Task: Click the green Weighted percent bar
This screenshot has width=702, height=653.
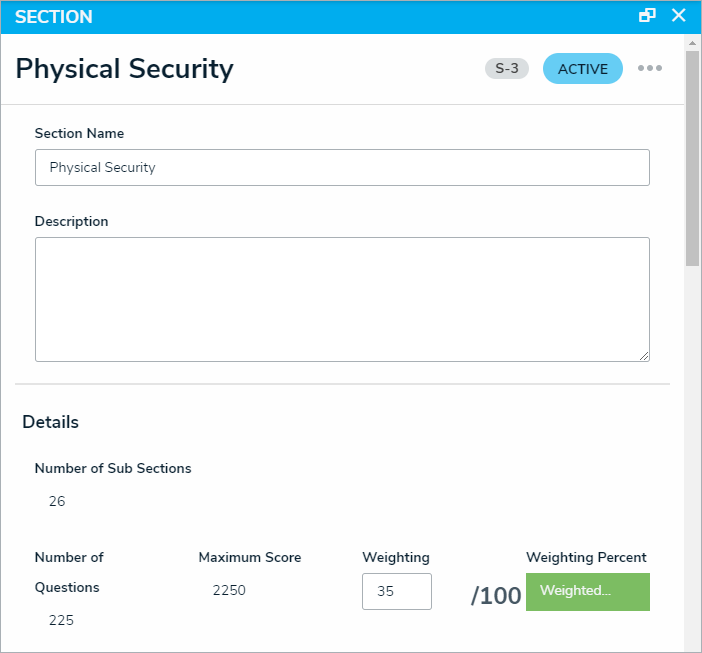Action: tap(588, 591)
